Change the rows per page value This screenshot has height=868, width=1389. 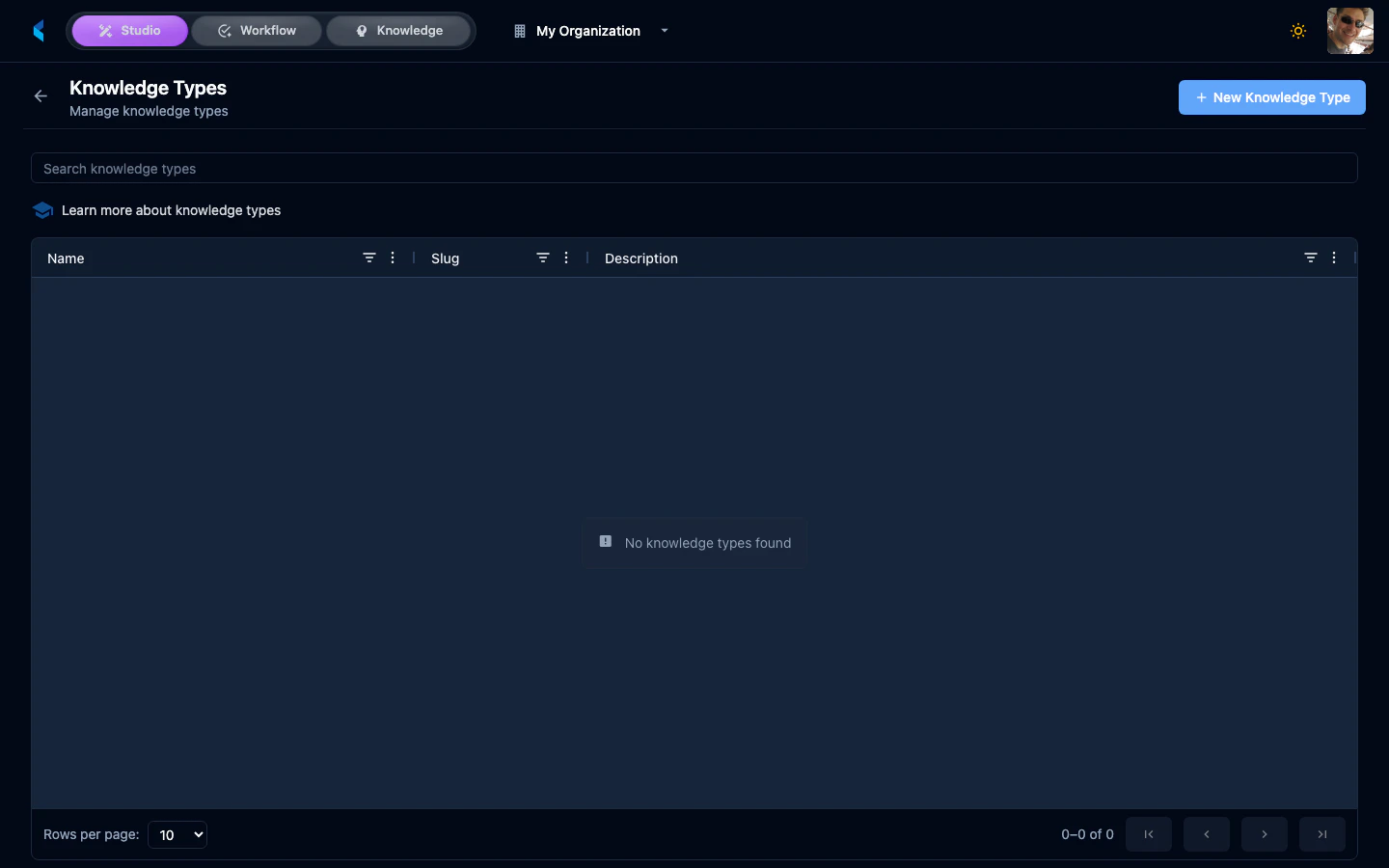pyautogui.click(x=177, y=834)
